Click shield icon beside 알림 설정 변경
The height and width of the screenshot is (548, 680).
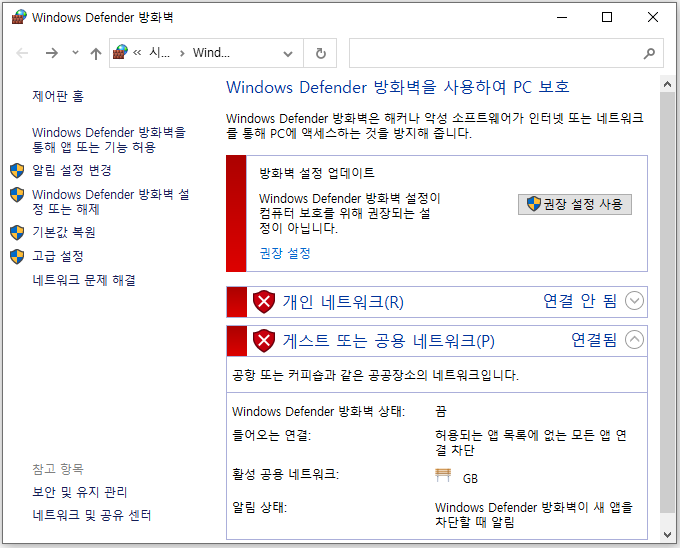(x=17, y=170)
